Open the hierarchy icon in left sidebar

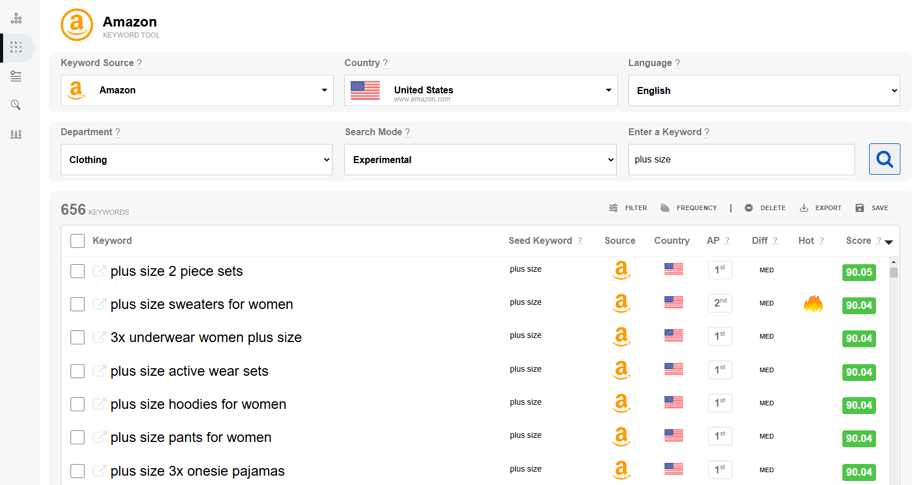click(16, 18)
